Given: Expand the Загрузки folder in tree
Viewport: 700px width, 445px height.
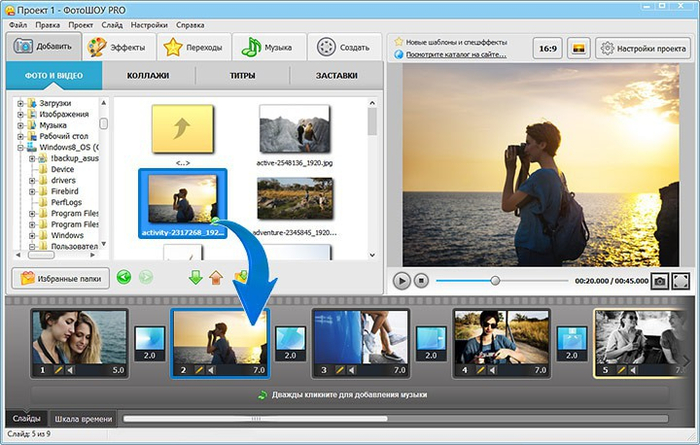Looking at the screenshot, I should click(21, 102).
